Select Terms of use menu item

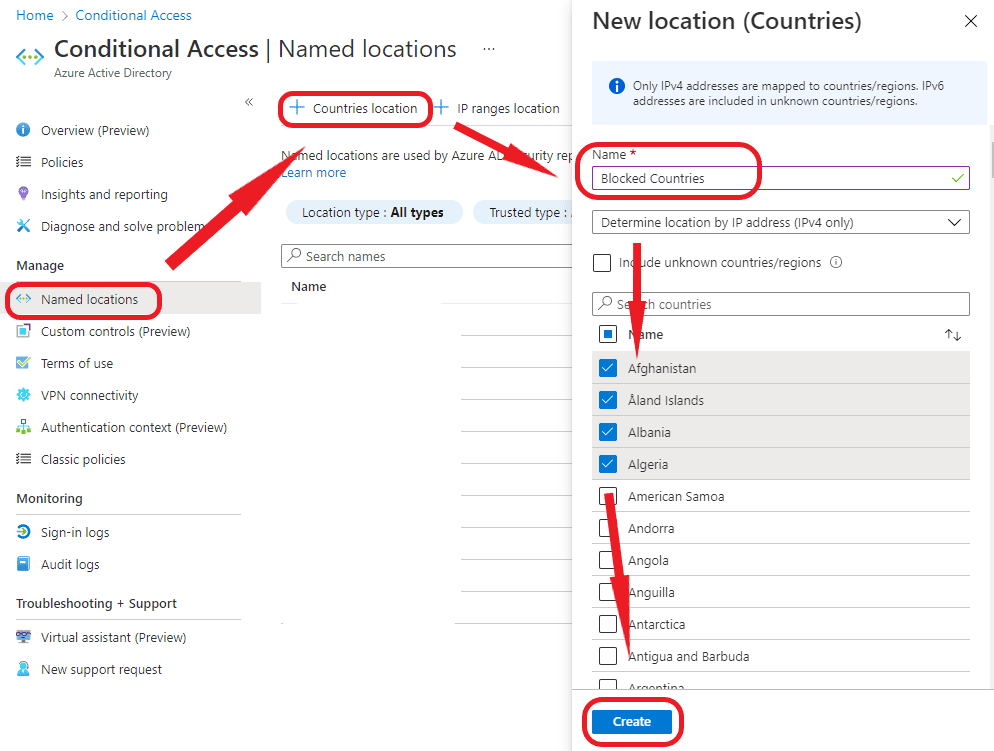(x=77, y=363)
